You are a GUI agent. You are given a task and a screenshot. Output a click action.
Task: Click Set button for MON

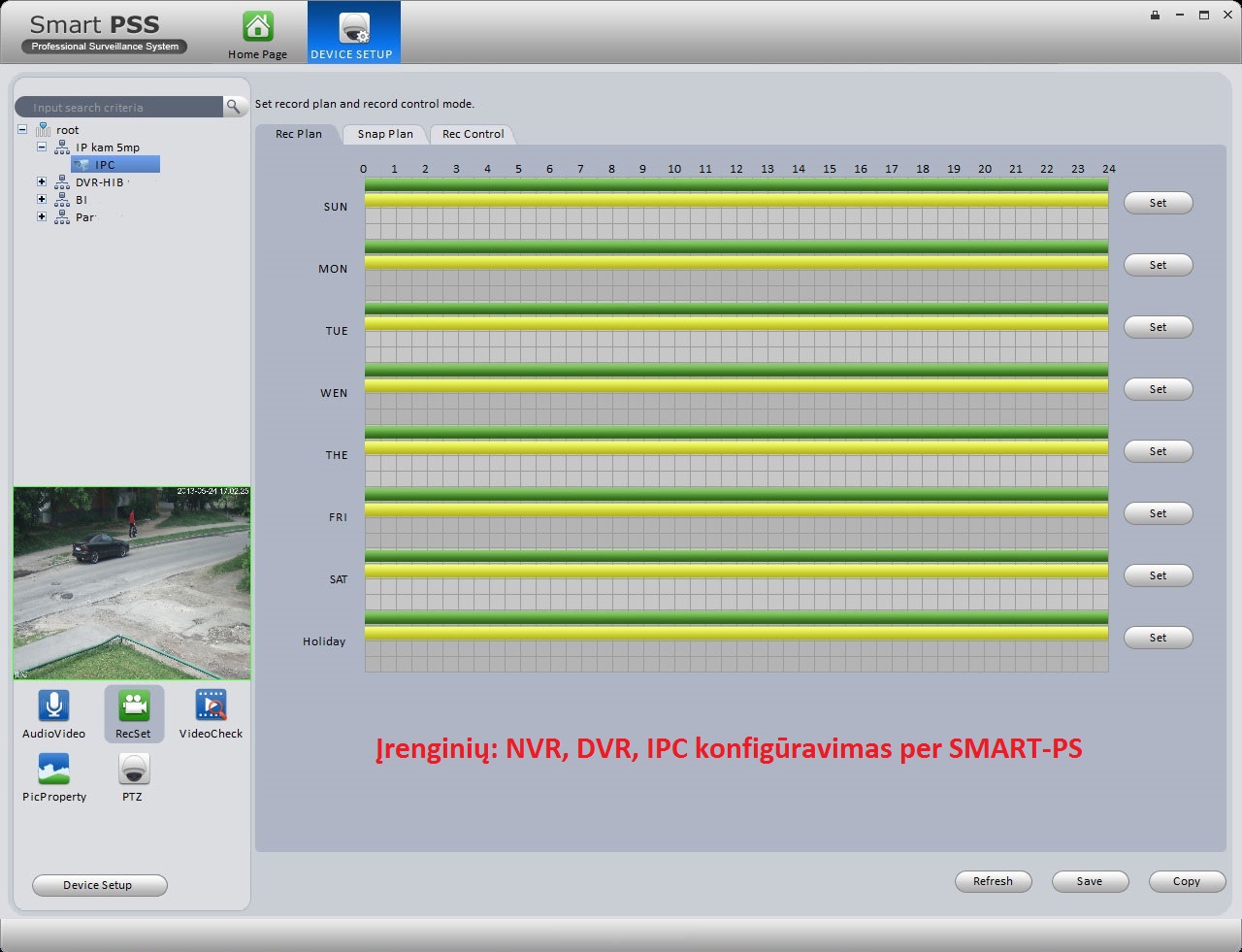[x=1158, y=265]
